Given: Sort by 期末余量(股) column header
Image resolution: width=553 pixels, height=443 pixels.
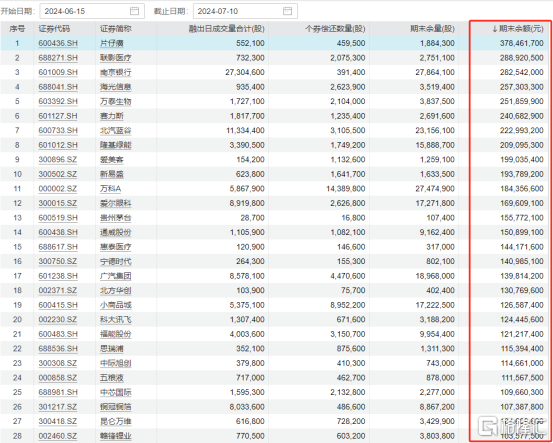Looking at the screenshot, I should click(432, 29).
